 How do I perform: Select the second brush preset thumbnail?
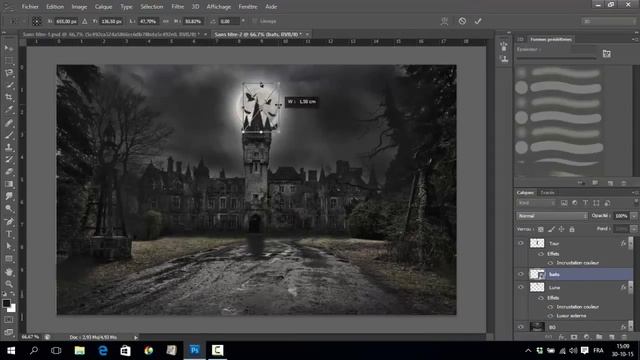tap(521, 87)
